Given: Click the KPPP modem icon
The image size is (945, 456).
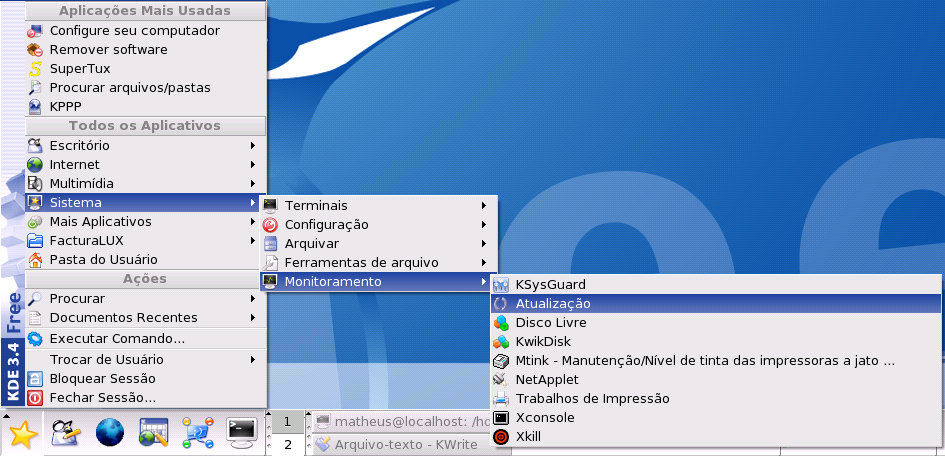Looking at the screenshot, I should (x=36, y=107).
